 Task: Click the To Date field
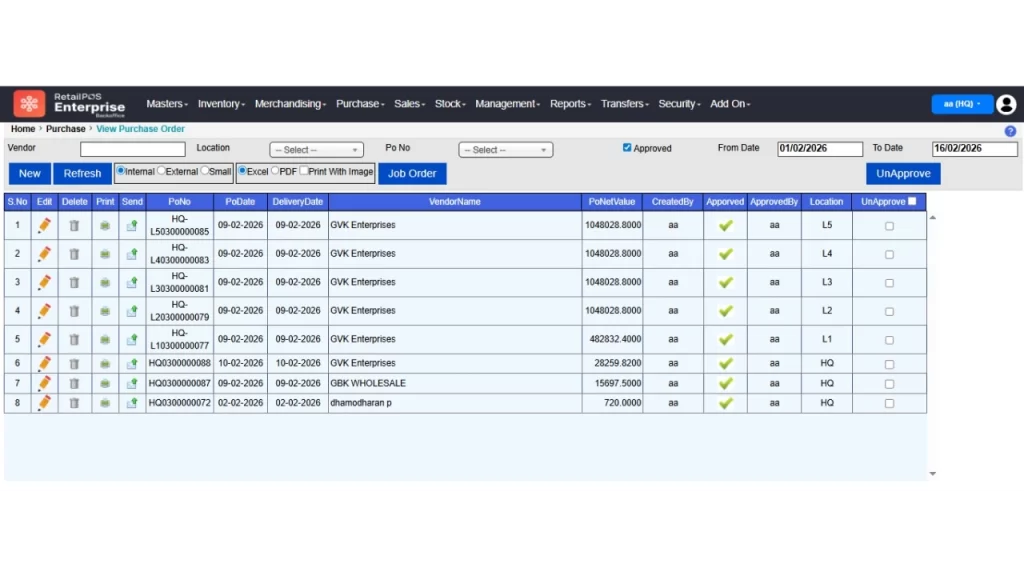(974, 149)
